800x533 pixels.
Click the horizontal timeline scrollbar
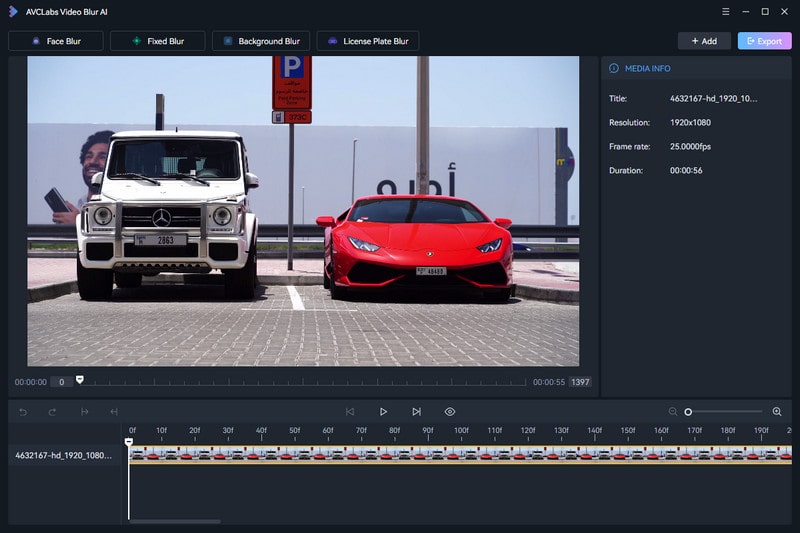click(175, 521)
